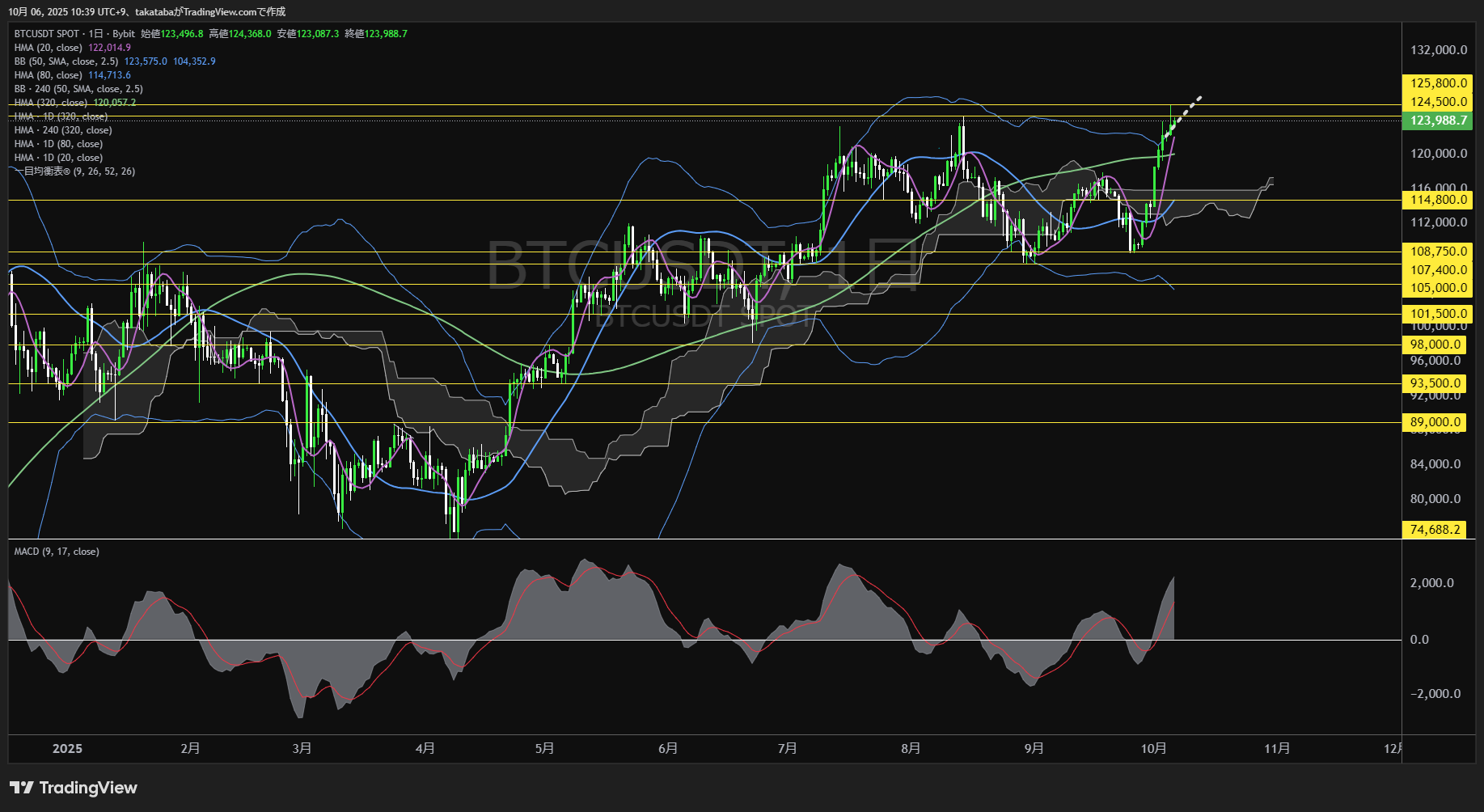Open the BTCUSDT SPOT symbol title
The width and height of the screenshot is (1484, 812).
click(47, 34)
